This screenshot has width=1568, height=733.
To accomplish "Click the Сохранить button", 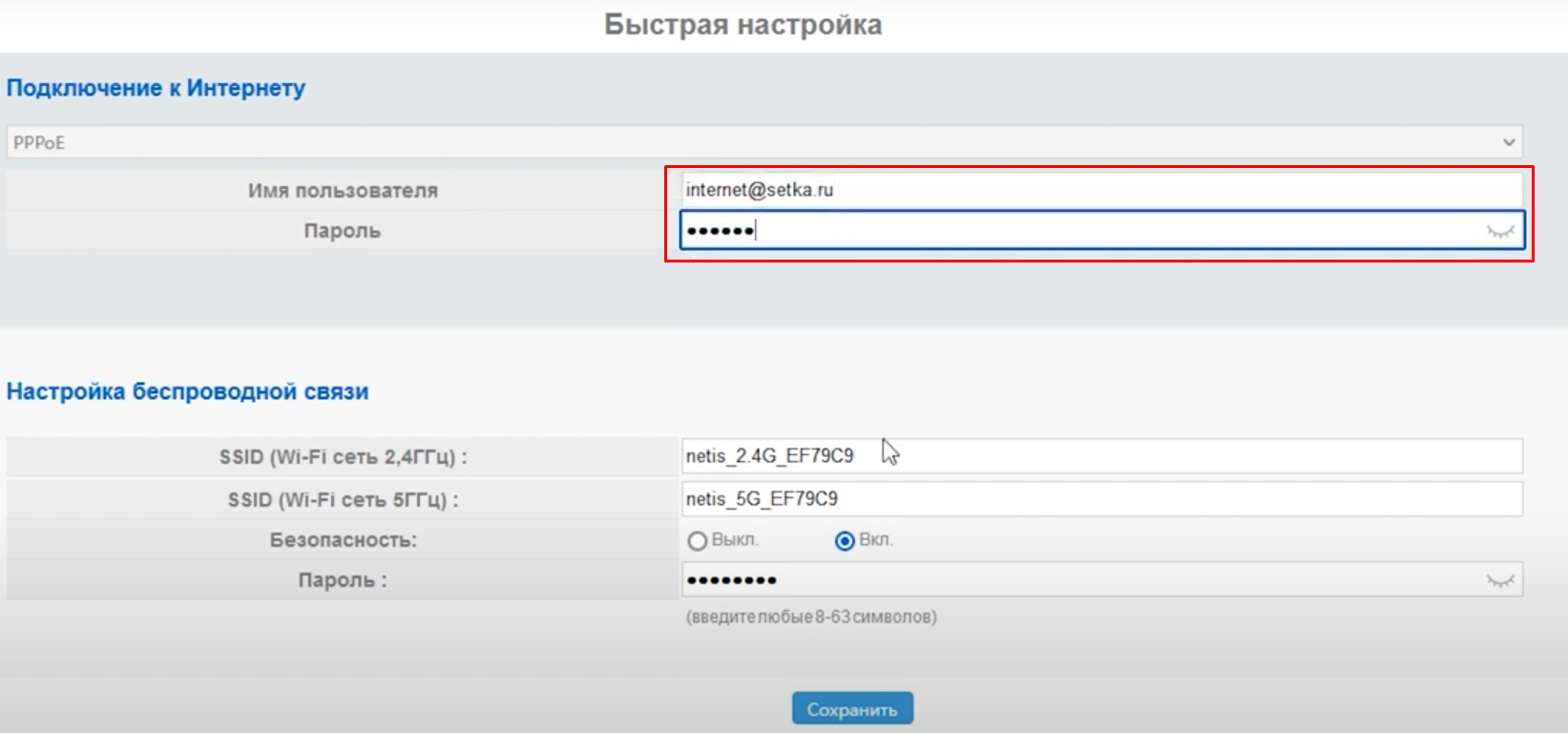I will click(x=852, y=709).
